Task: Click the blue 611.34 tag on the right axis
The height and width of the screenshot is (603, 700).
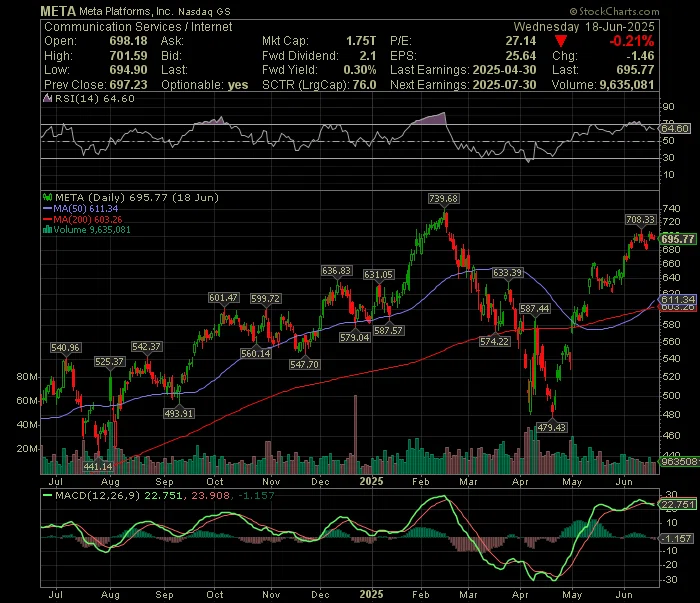Action: [x=678, y=299]
